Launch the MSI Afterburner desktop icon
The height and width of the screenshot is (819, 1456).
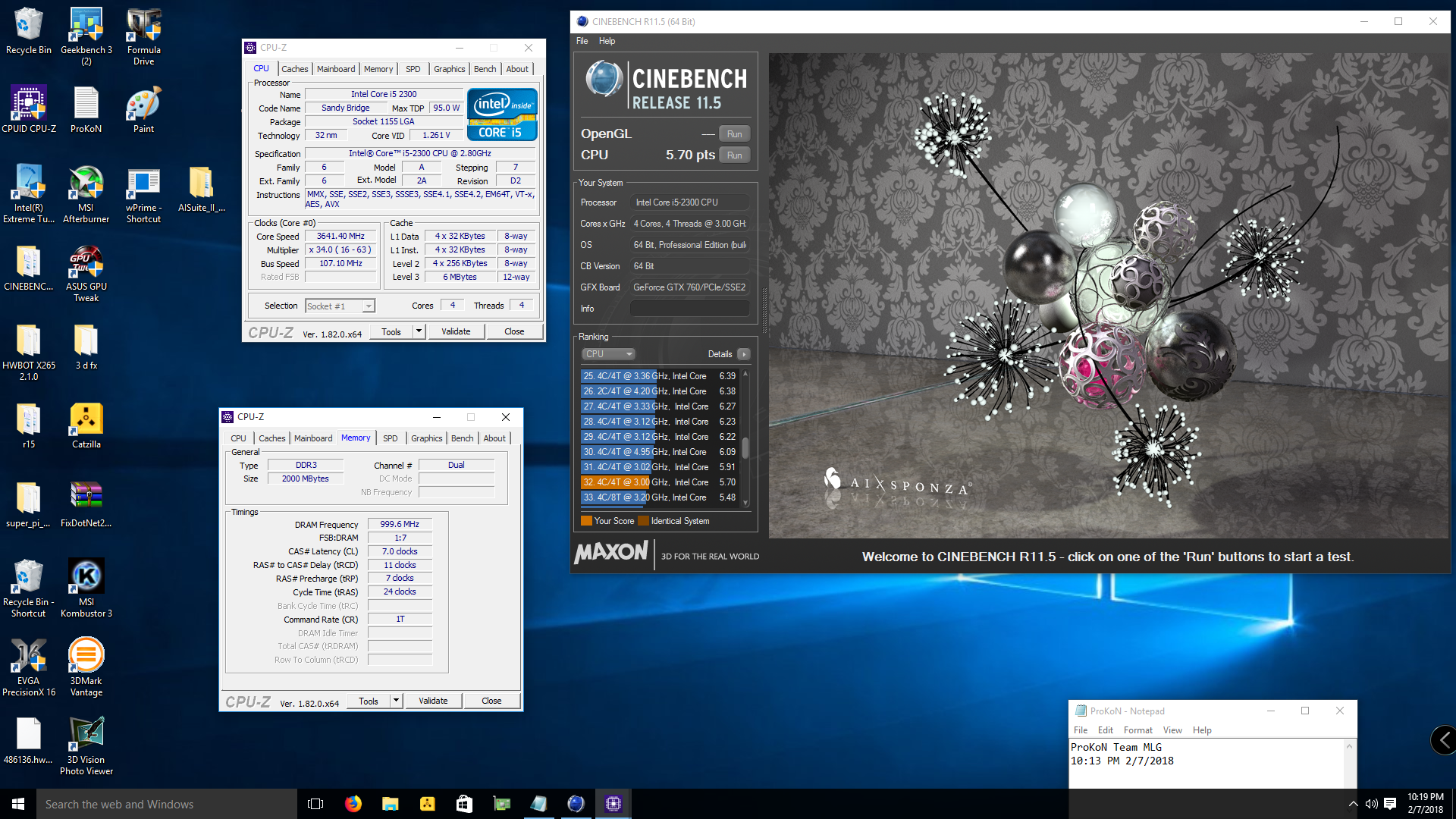tap(86, 194)
